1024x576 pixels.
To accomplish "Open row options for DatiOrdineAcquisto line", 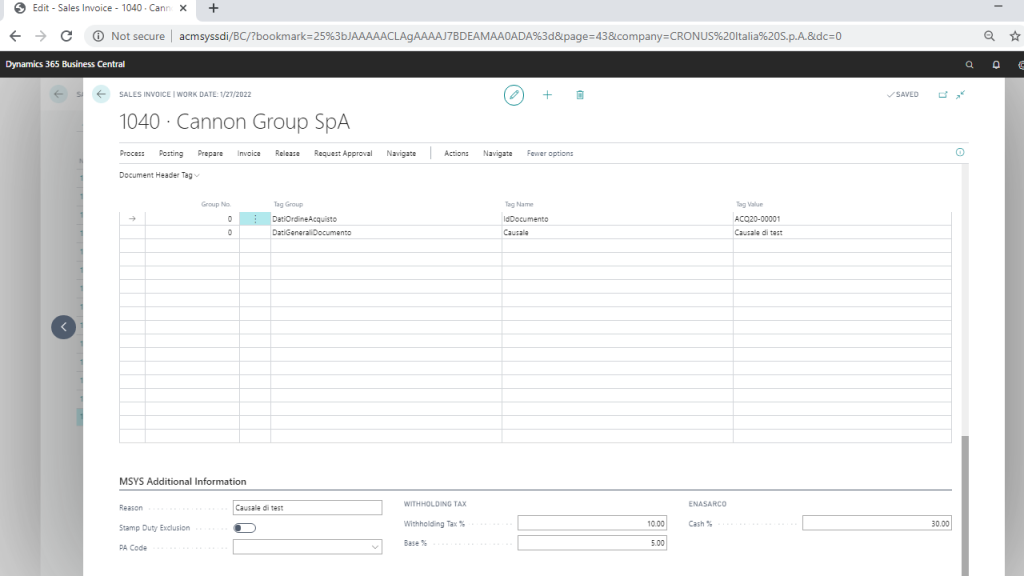I will pos(255,219).
